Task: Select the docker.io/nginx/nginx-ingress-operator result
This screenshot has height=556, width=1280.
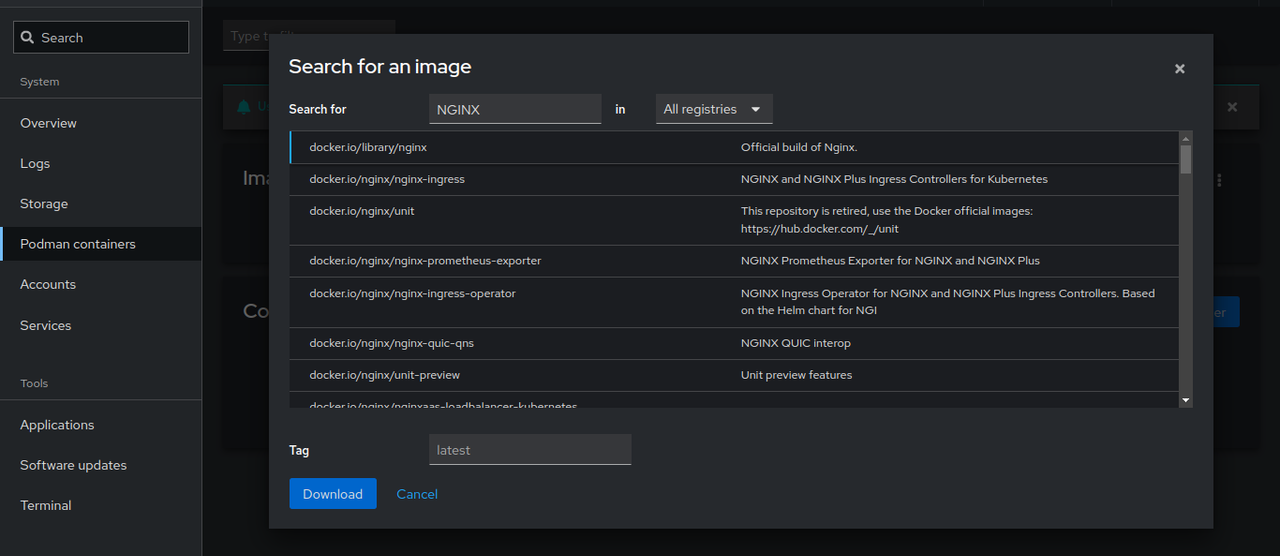Action: click(734, 302)
